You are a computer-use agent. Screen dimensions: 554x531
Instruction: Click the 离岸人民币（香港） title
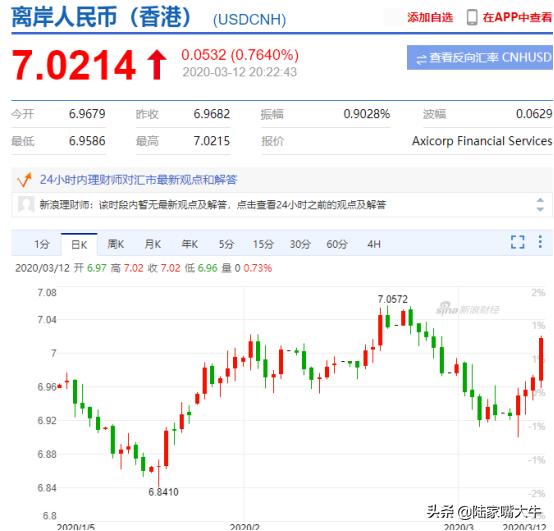coord(101,17)
